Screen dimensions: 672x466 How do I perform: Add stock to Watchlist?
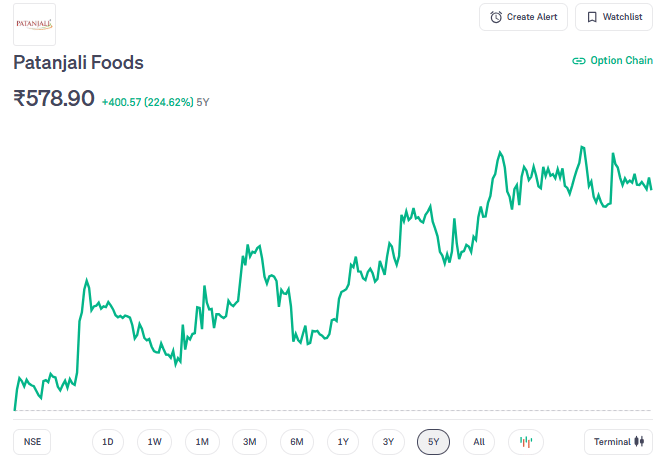click(613, 17)
